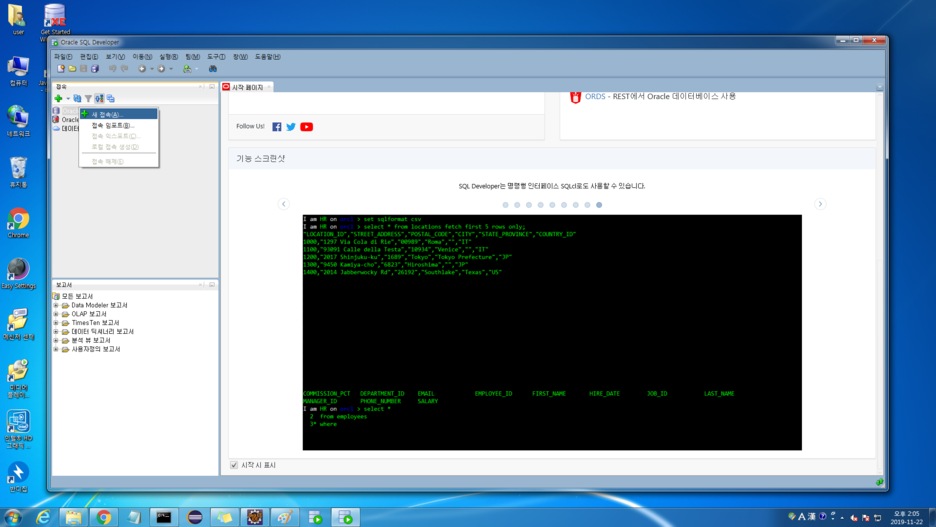Select the cloud 데이터 connection tree item

pyautogui.click(x=66, y=128)
